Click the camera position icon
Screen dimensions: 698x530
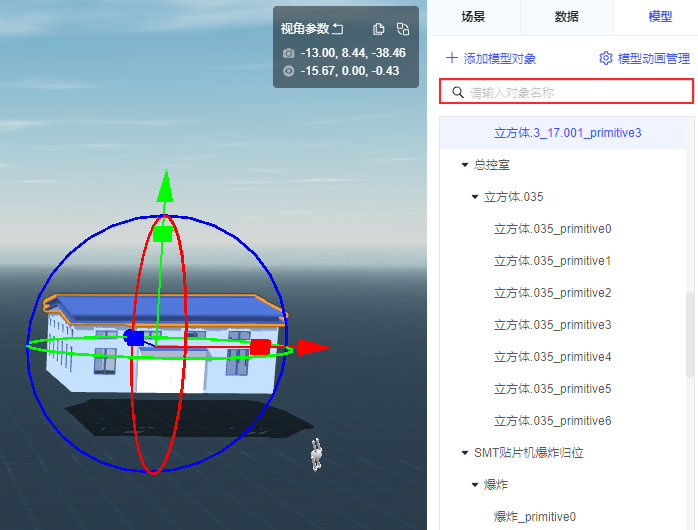click(288, 53)
